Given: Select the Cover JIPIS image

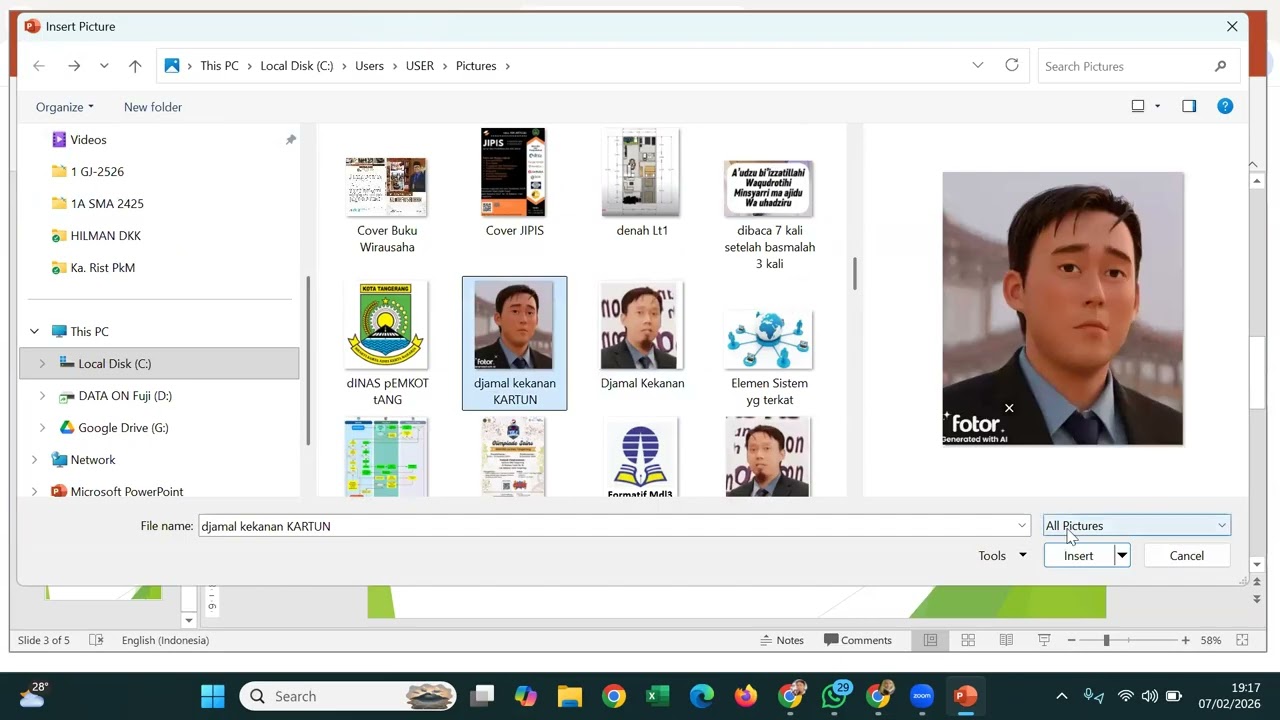Looking at the screenshot, I should pyautogui.click(x=514, y=182).
